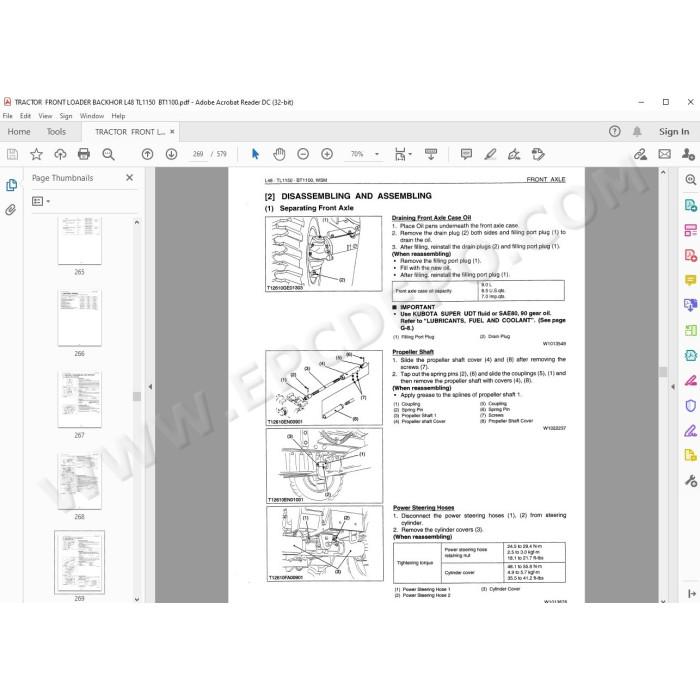Image resolution: width=700 pixels, height=700 pixels.
Task: Add a comment note
Action: coord(466,154)
